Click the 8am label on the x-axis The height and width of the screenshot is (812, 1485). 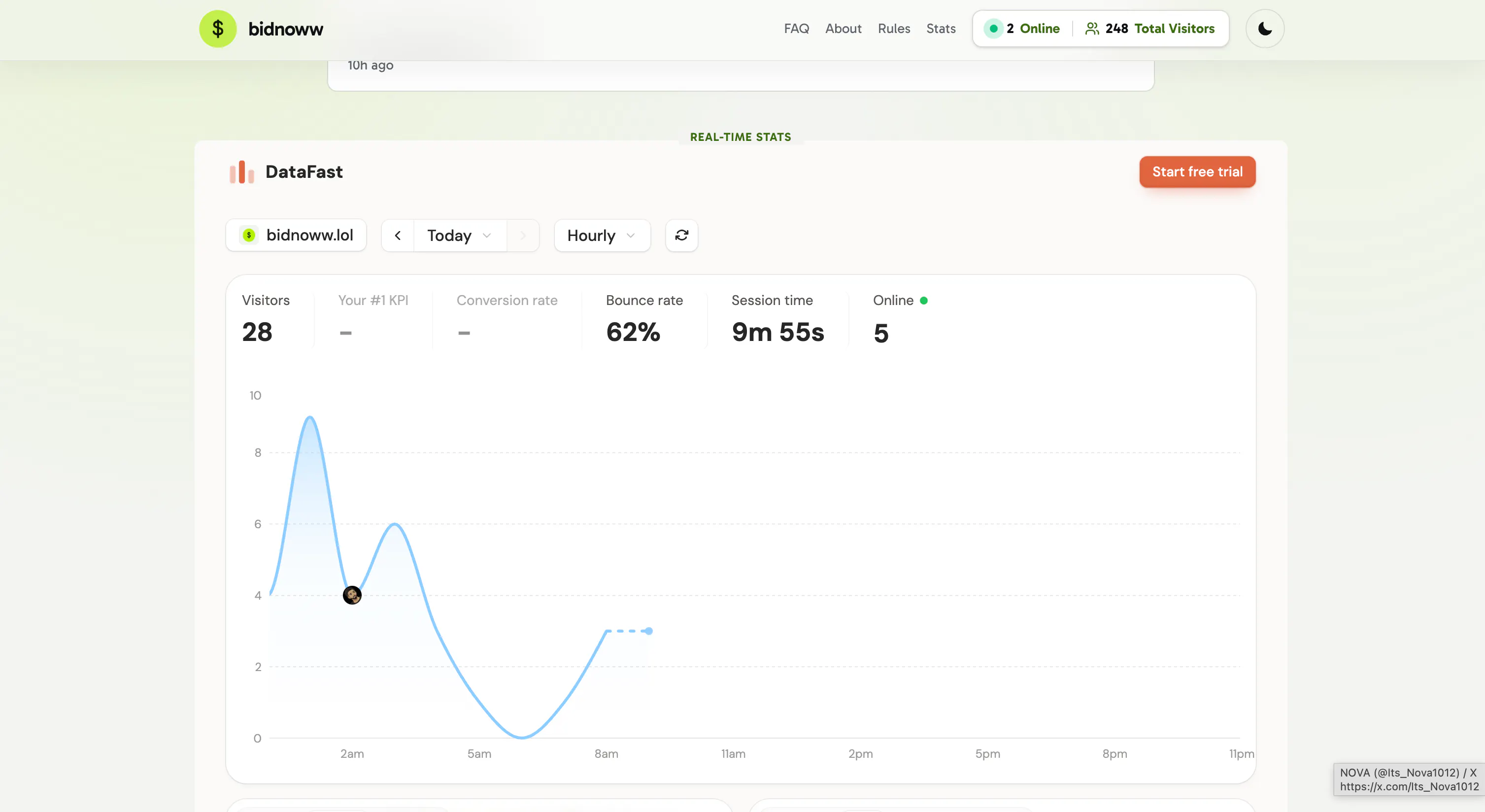606,754
